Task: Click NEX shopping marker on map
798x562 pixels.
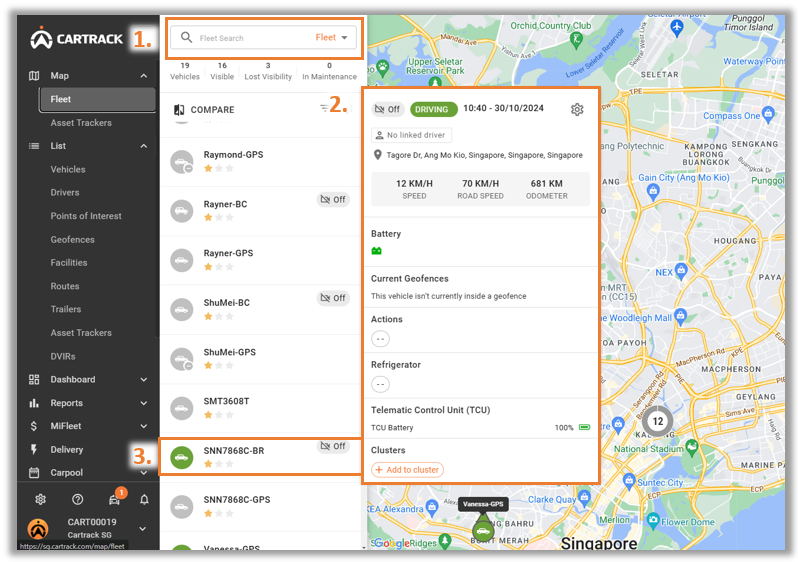Action: [681, 270]
